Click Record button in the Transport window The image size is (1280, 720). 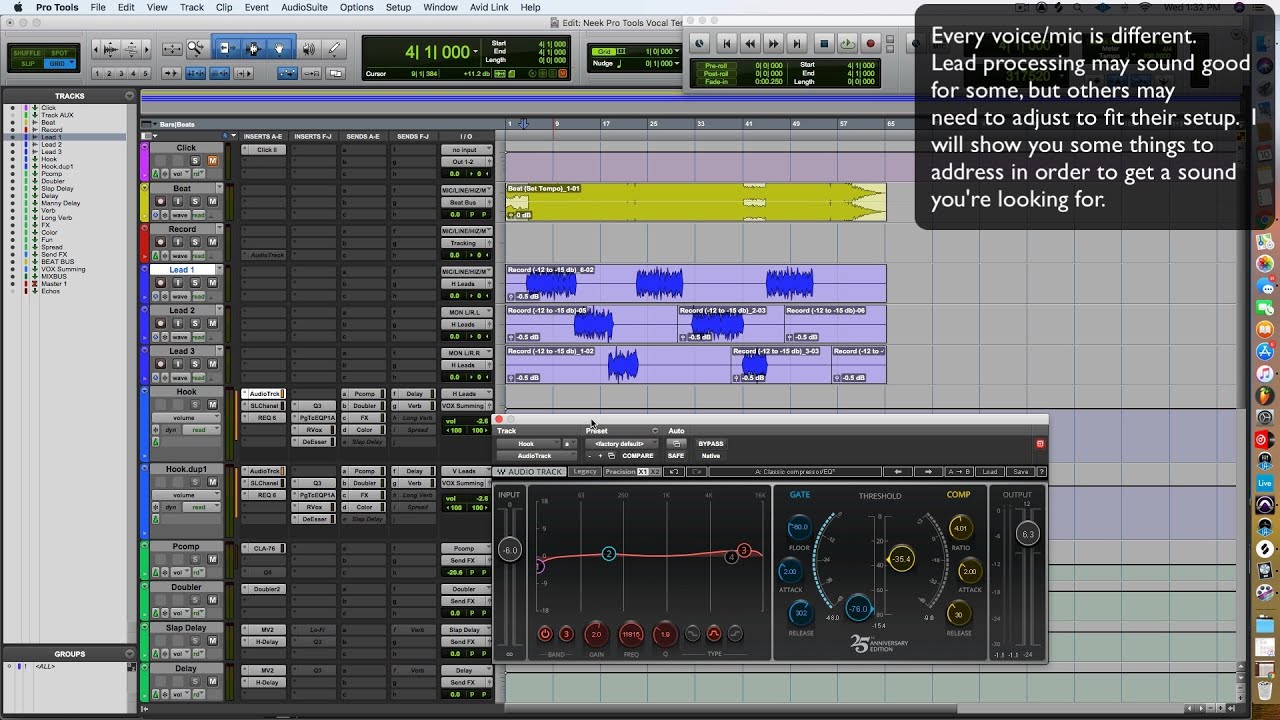[870, 43]
